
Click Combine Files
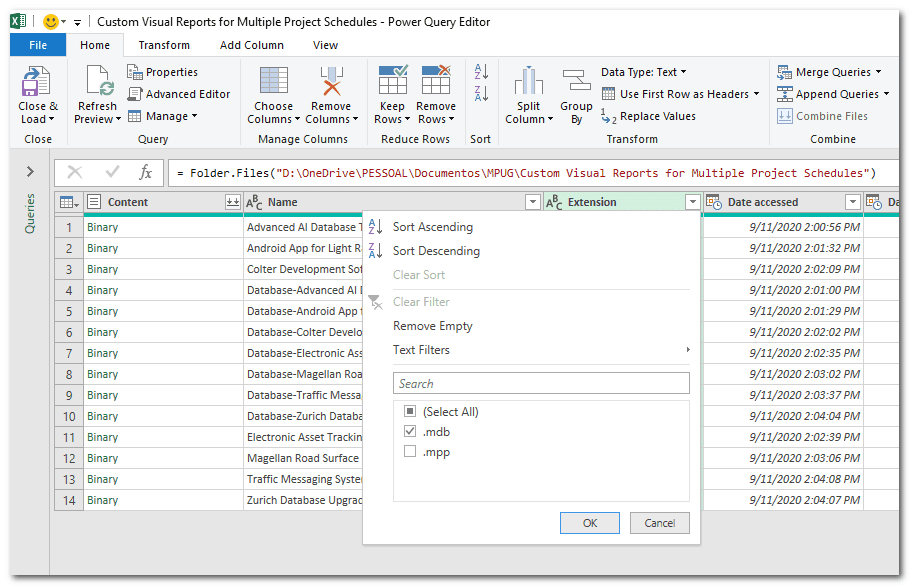[822, 116]
